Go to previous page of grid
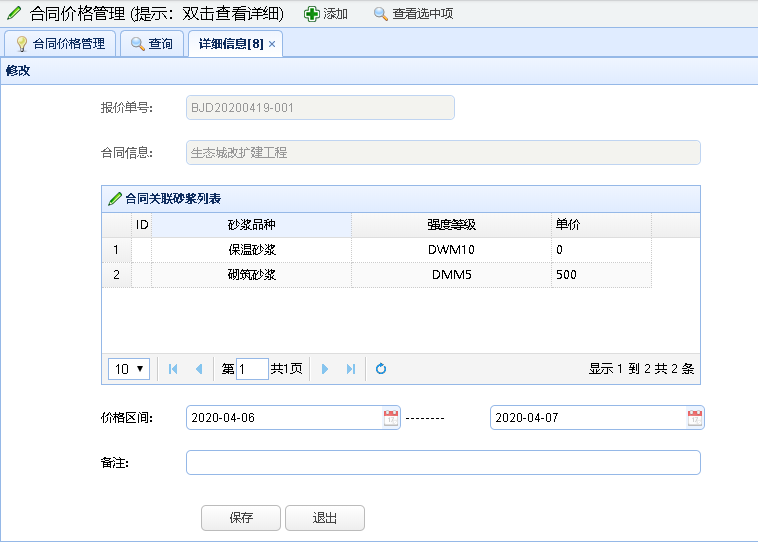The height and width of the screenshot is (548, 758). [x=198, y=369]
